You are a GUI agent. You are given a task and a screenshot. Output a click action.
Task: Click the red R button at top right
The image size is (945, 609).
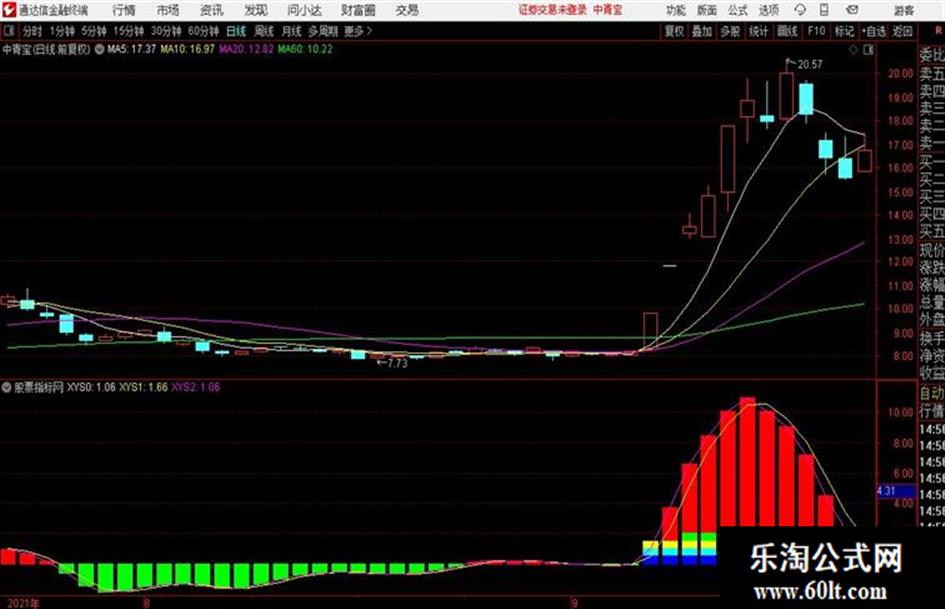coord(938,30)
